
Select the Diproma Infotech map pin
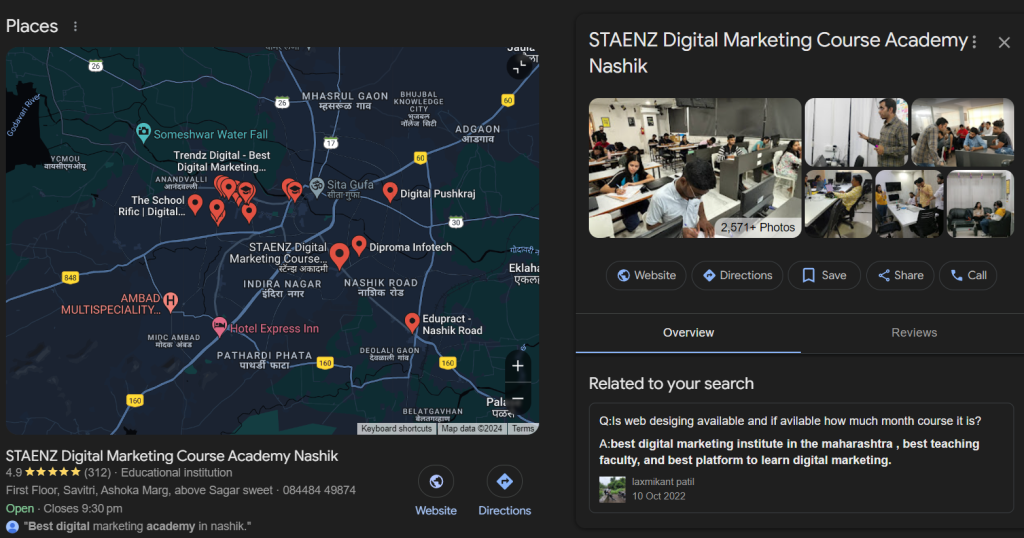pos(359,245)
